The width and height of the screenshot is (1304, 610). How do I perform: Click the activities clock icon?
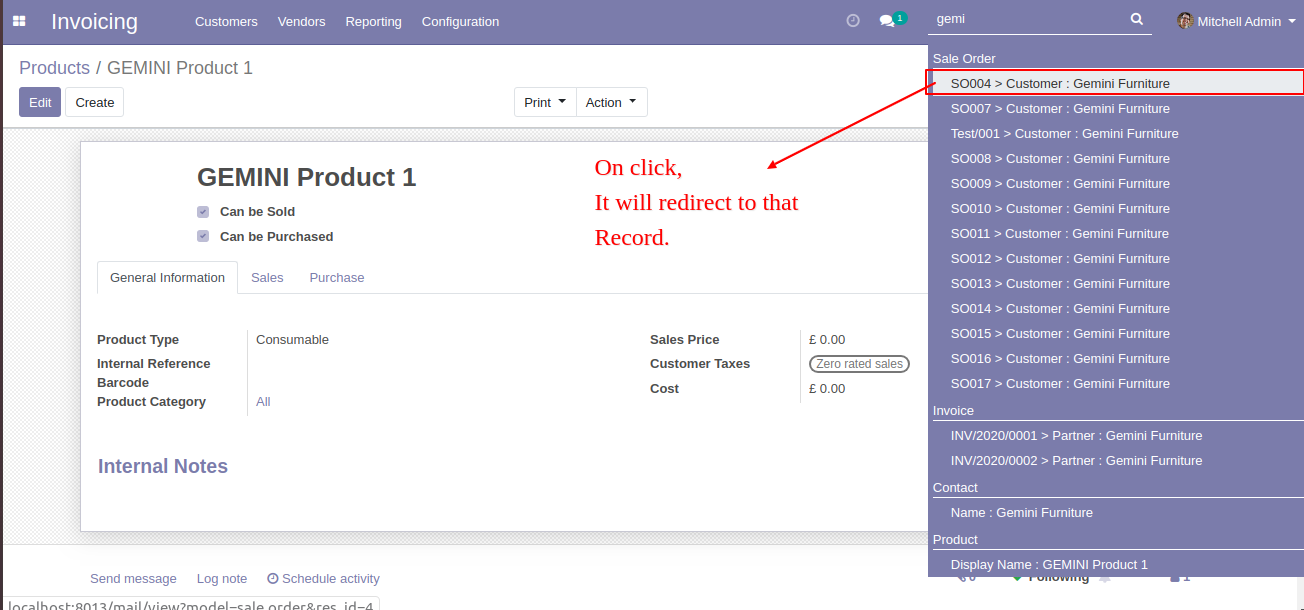pyautogui.click(x=853, y=21)
